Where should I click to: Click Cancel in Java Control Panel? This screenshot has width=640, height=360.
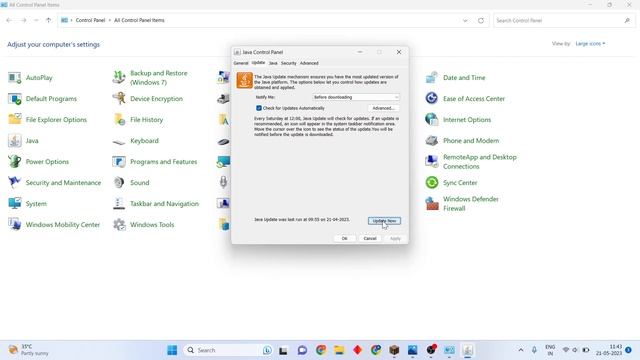coord(370,238)
